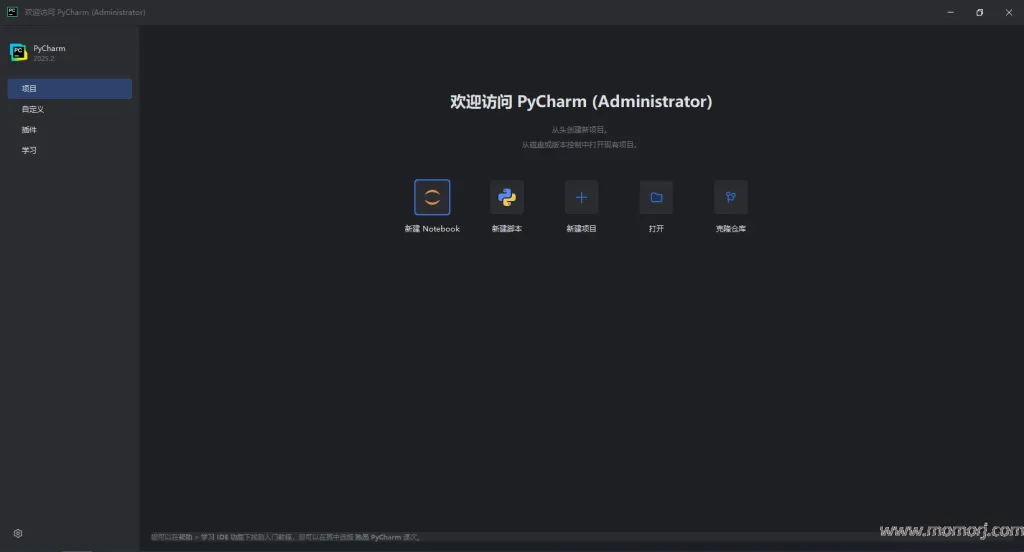
Task: Click the version number 2025.2 text
Action: 44,59
